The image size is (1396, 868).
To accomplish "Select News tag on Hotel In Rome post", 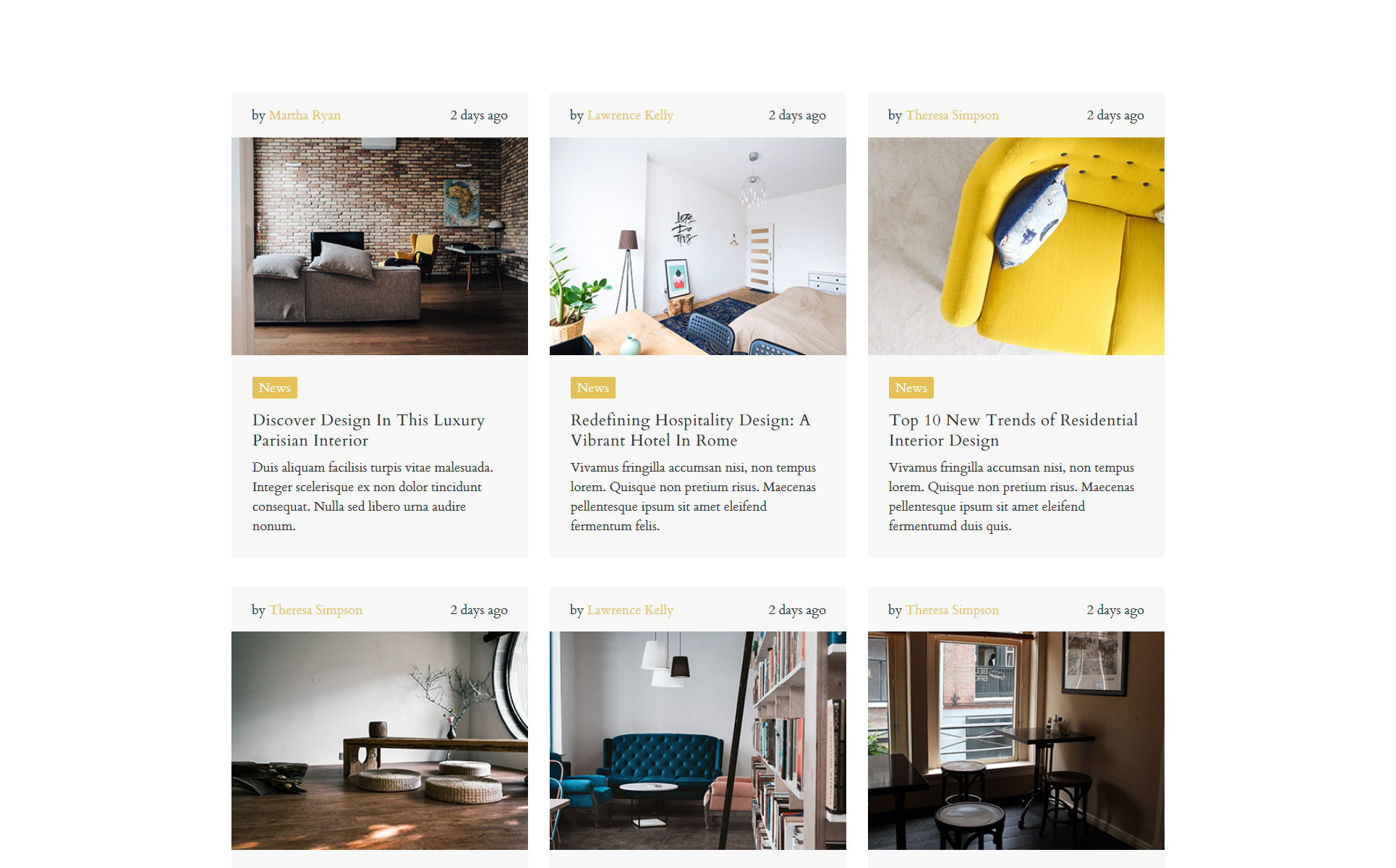I will pos(593,388).
